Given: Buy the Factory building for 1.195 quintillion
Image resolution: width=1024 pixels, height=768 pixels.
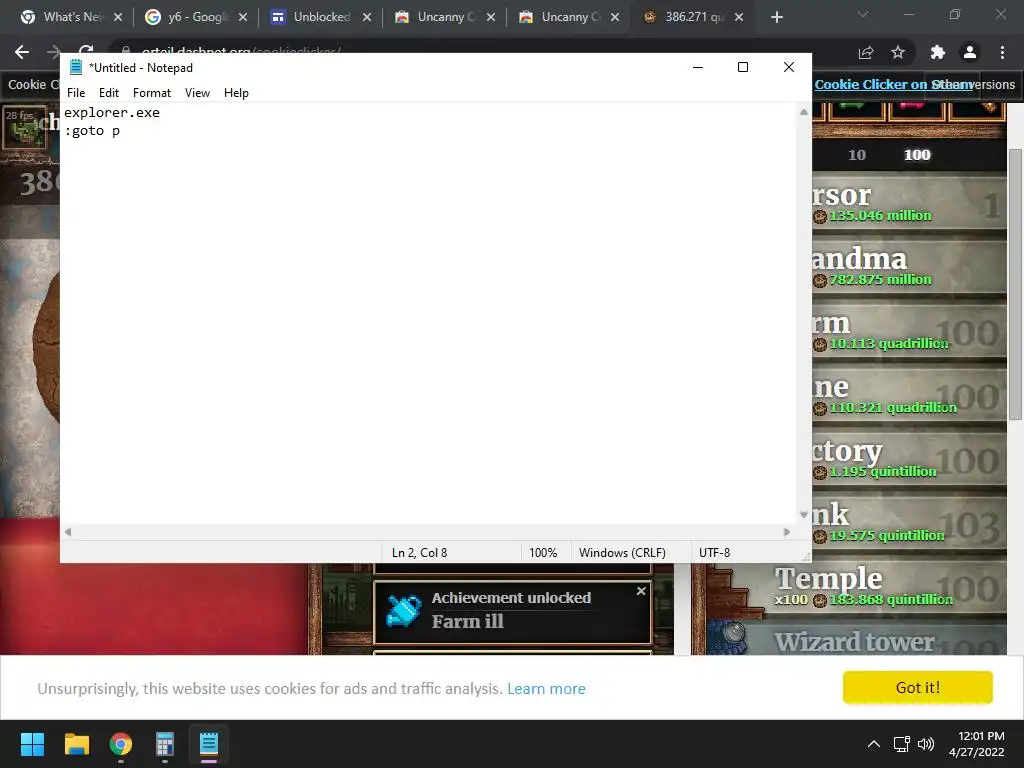Looking at the screenshot, I should click(909, 460).
